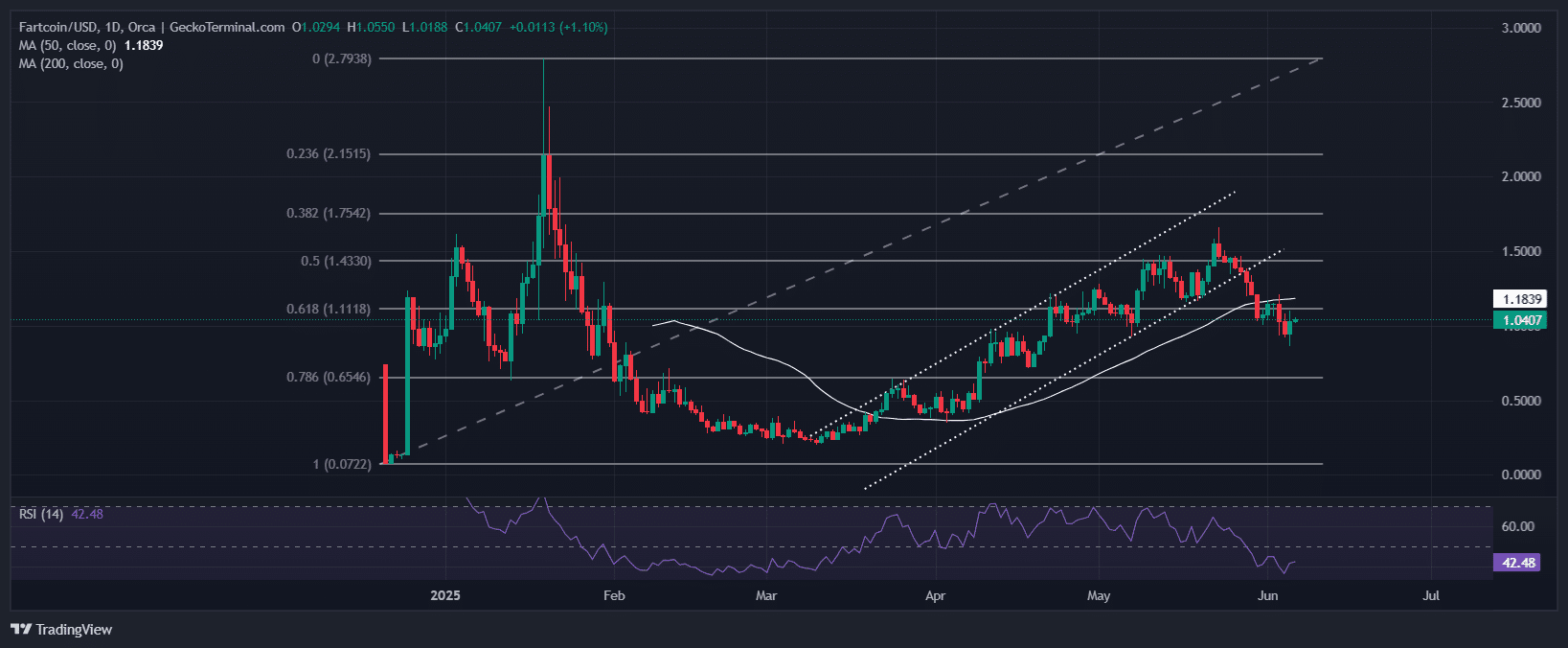Click the Jun date axis label
1568x648 pixels.
[1267, 595]
